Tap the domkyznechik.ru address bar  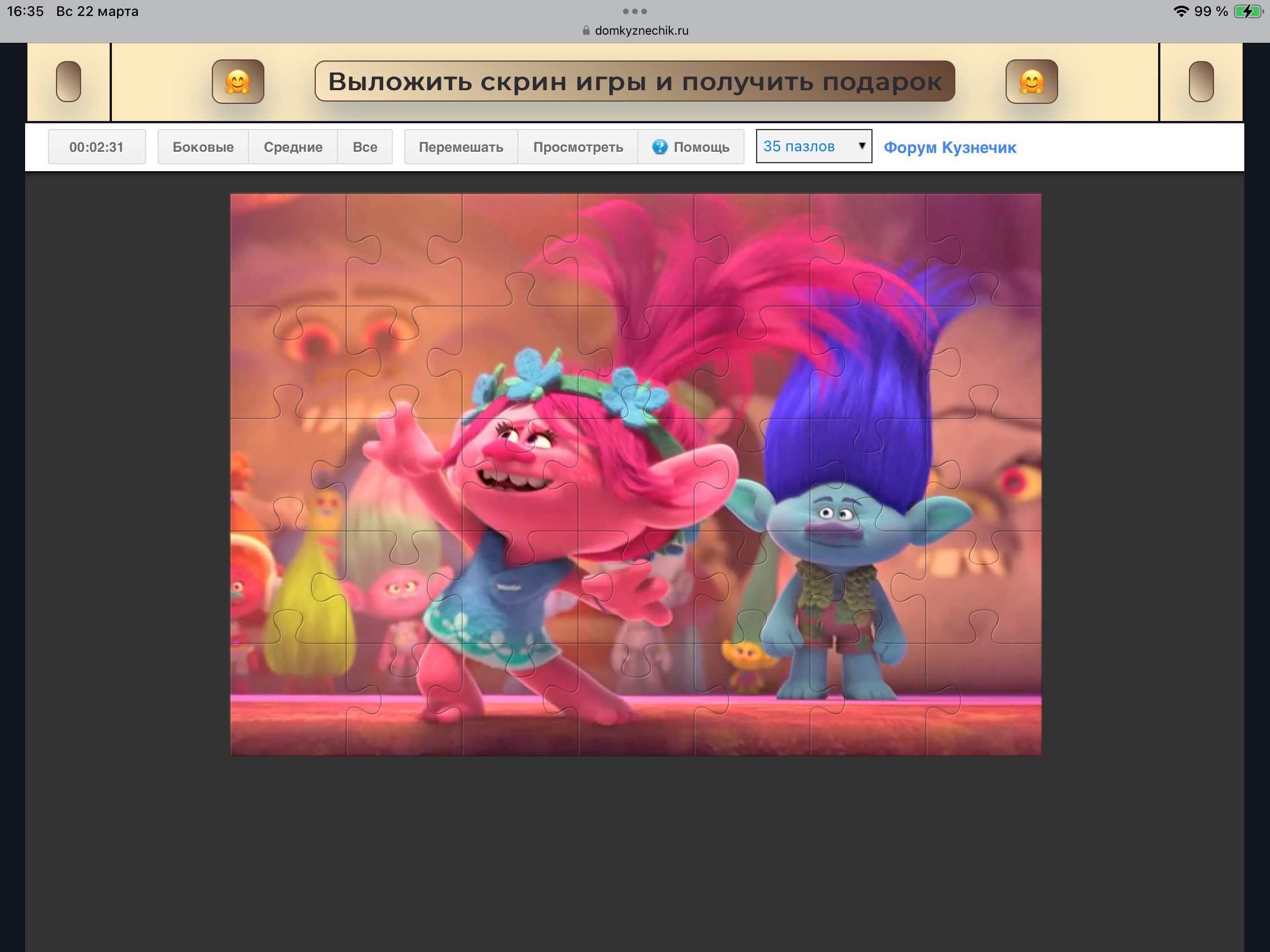tap(641, 30)
